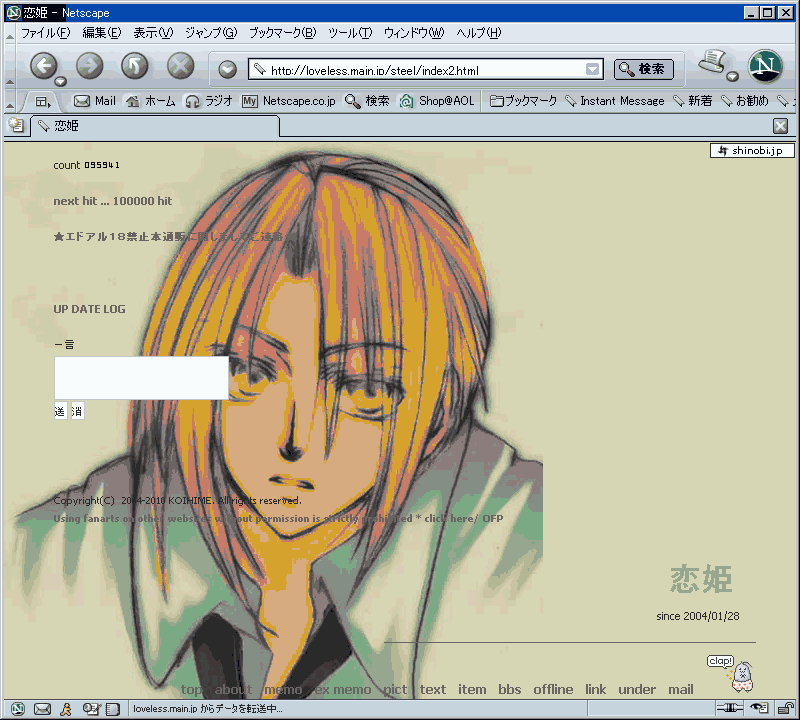Open the ツール(T) menu
Screen dimensions: 800x720
coord(350,33)
